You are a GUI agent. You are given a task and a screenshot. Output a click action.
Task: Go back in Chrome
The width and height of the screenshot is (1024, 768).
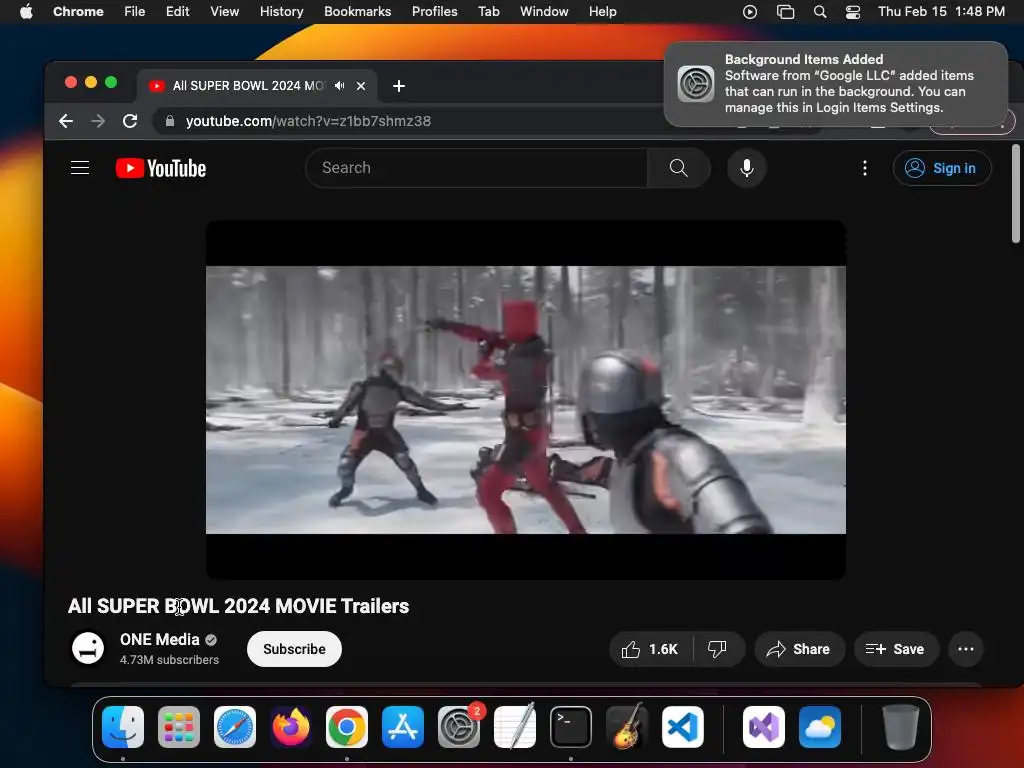pyautogui.click(x=66, y=121)
